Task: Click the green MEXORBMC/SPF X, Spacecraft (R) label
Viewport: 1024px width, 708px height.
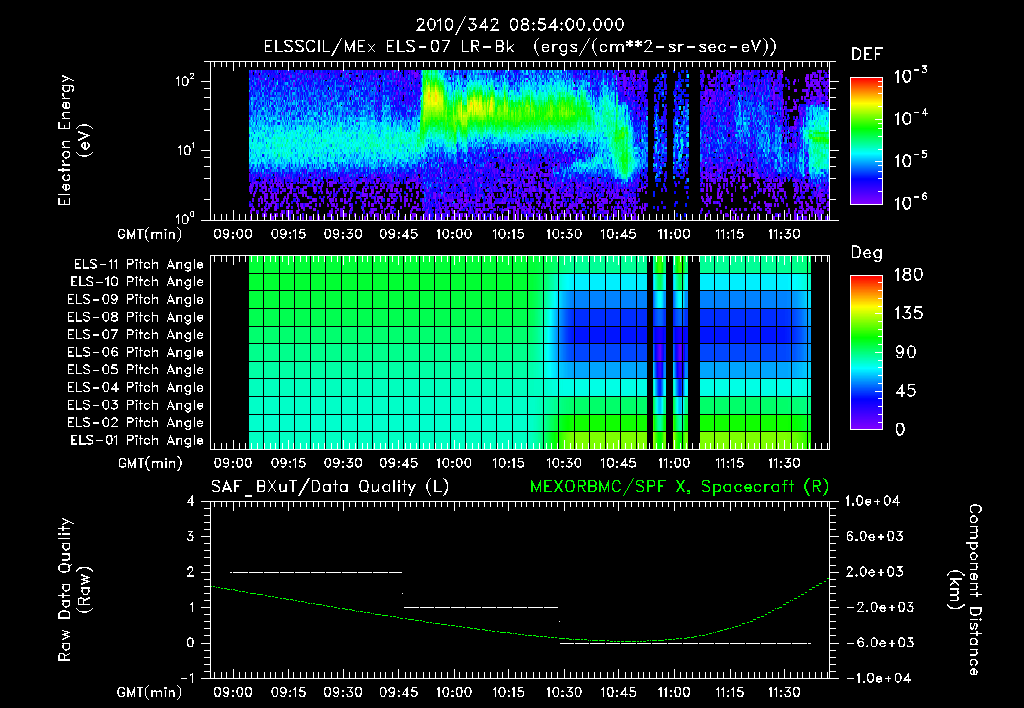Action: 679,487
